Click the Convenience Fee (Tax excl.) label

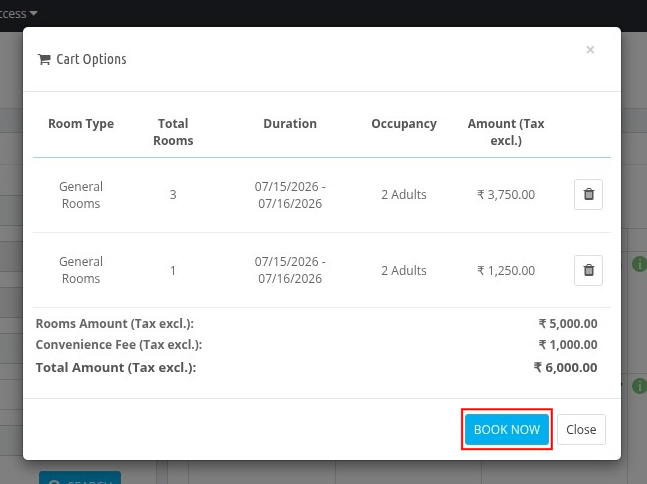[119, 345]
